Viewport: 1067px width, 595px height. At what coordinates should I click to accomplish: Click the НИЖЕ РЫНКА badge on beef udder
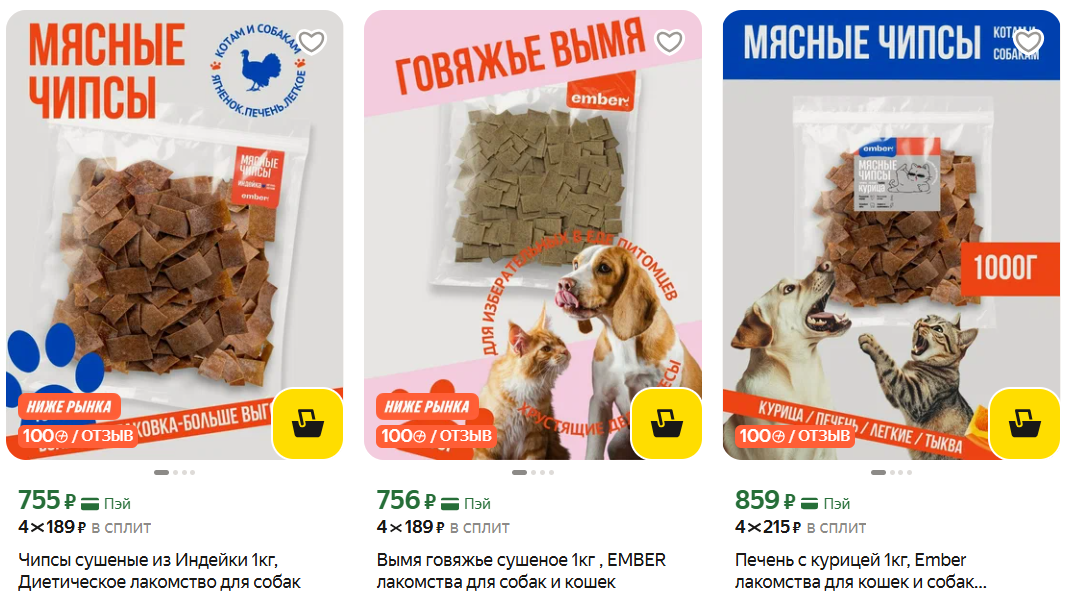[427, 407]
